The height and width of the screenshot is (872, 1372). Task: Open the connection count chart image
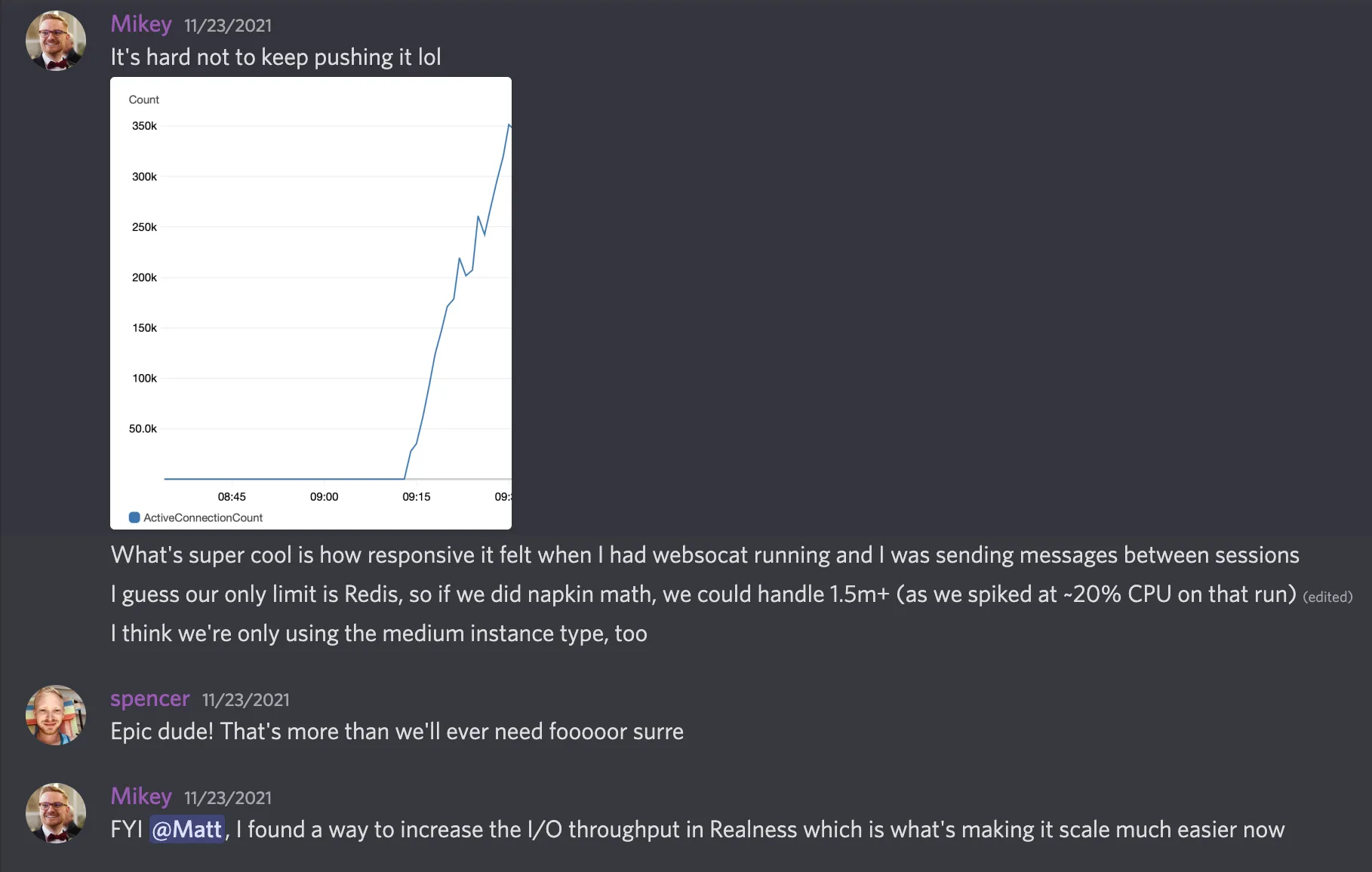coord(311,302)
